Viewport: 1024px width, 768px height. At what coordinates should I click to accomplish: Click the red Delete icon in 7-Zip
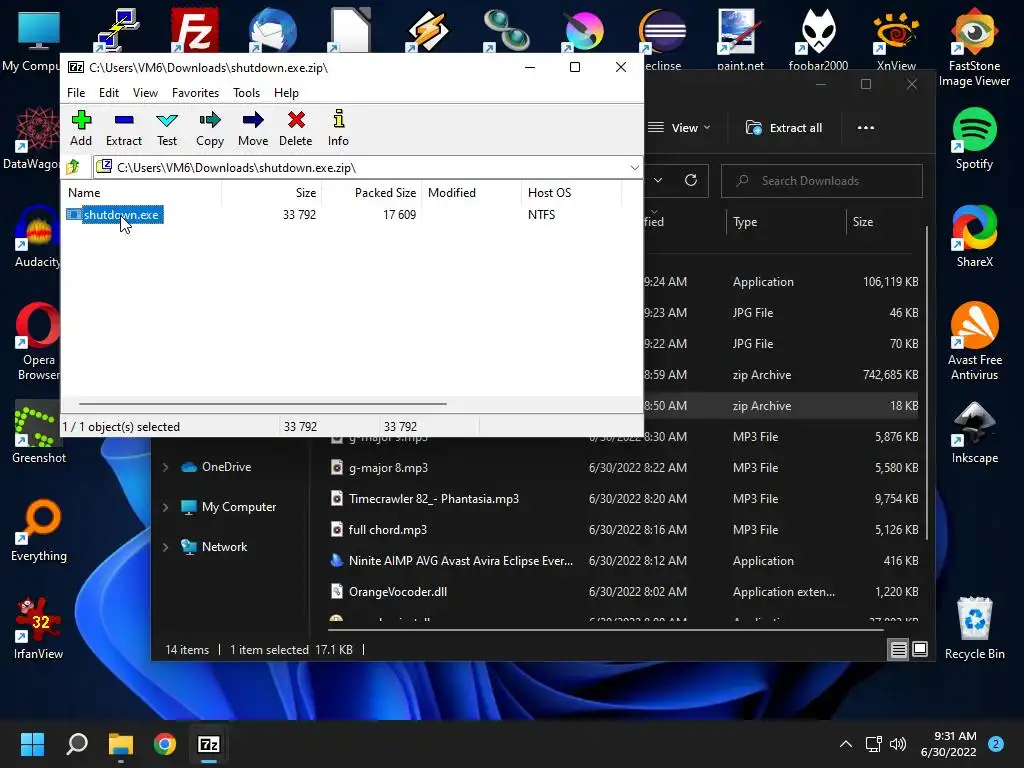point(296,128)
